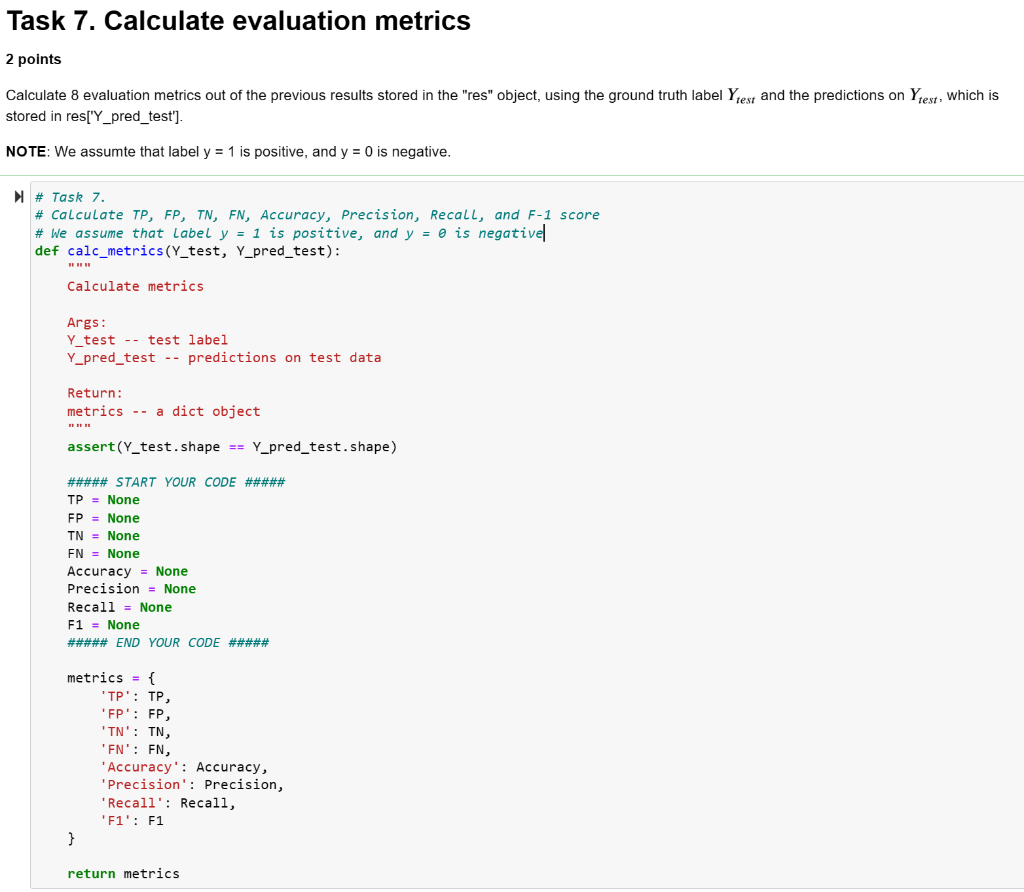Click the END YOUR CODE comment line
Viewport: 1024px width, 892px height.
tap(165, 642)
